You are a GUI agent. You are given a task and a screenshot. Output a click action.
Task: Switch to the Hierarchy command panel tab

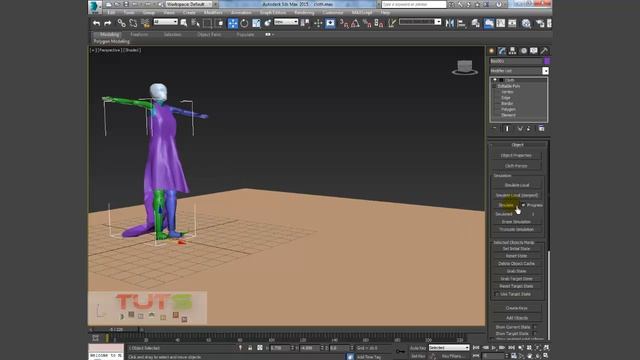[513, 51]
